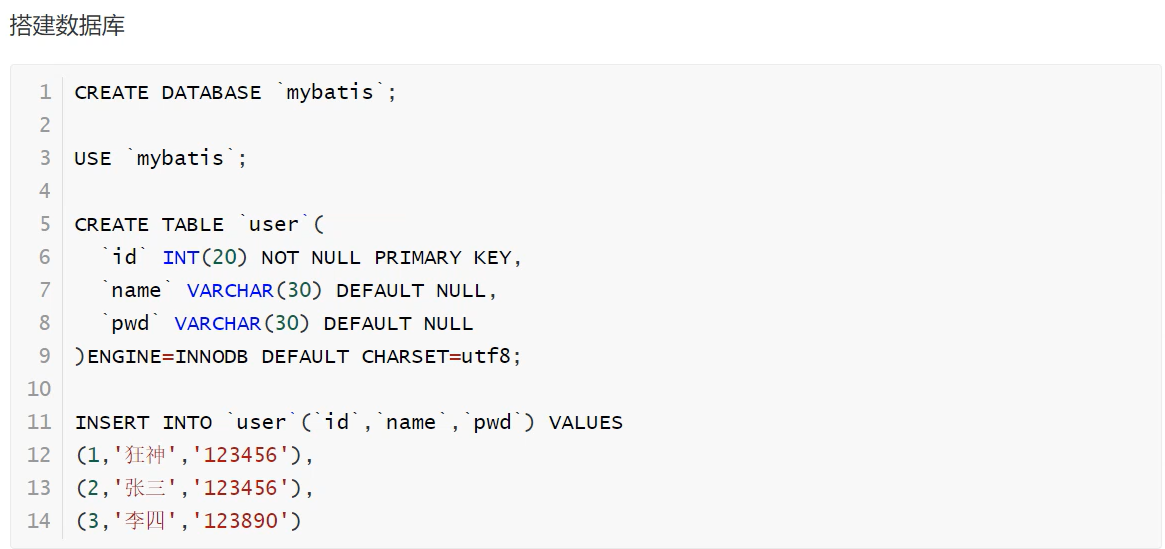
Task: Click the 搭建数据库 heading text
Action: pyautogui.click(x=67, y=26)
